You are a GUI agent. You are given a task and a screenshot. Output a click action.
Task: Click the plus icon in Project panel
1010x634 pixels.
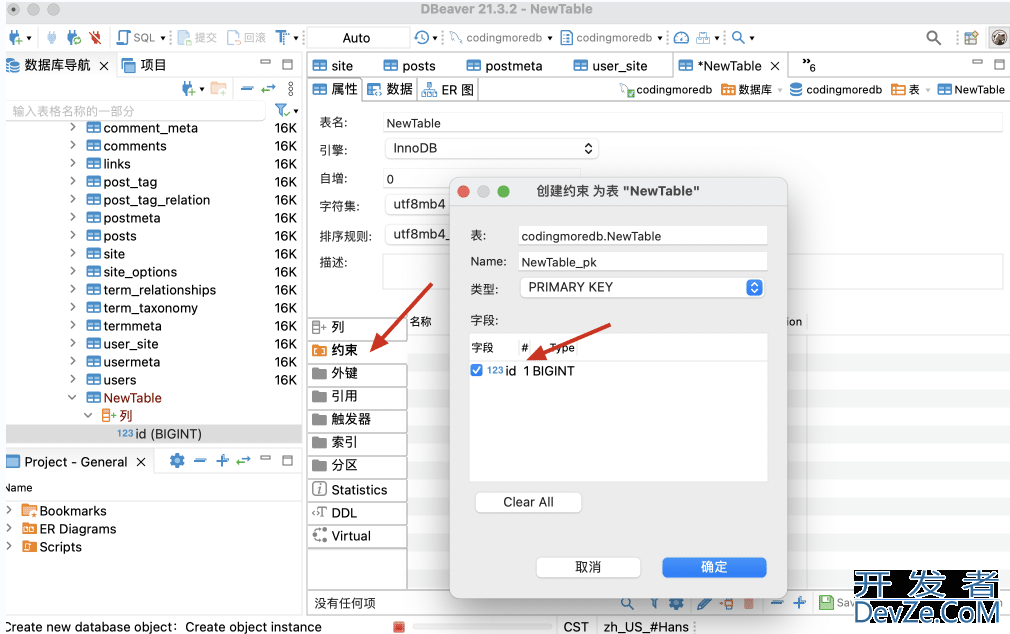click(222, 460)
